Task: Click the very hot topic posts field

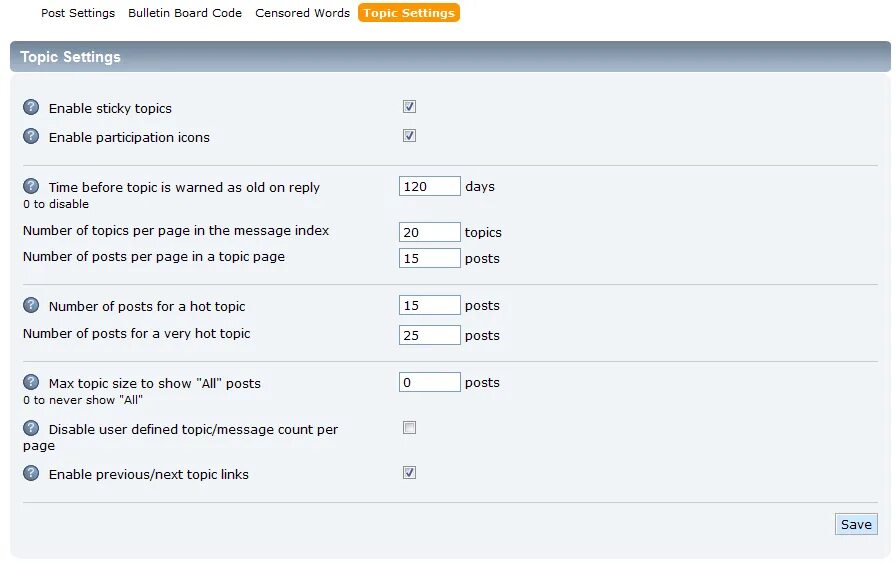Action: (429, 335)
